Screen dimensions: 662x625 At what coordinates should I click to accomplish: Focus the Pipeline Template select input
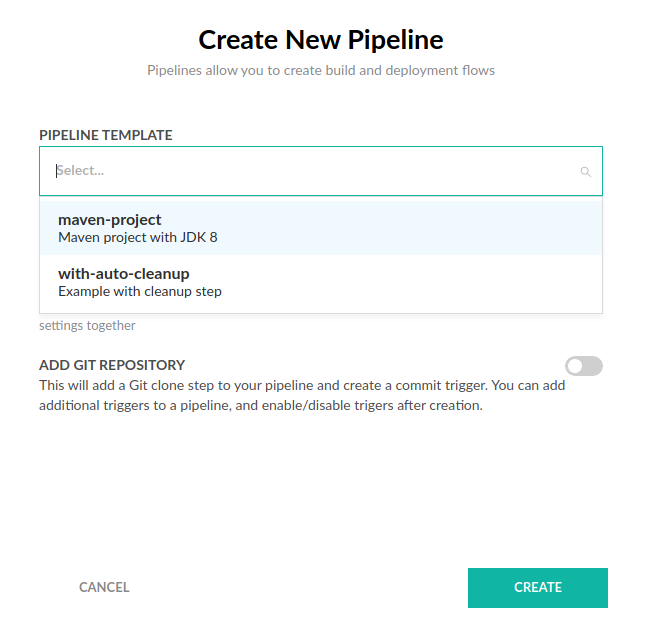pyautogui.click(x=310, y=171)
